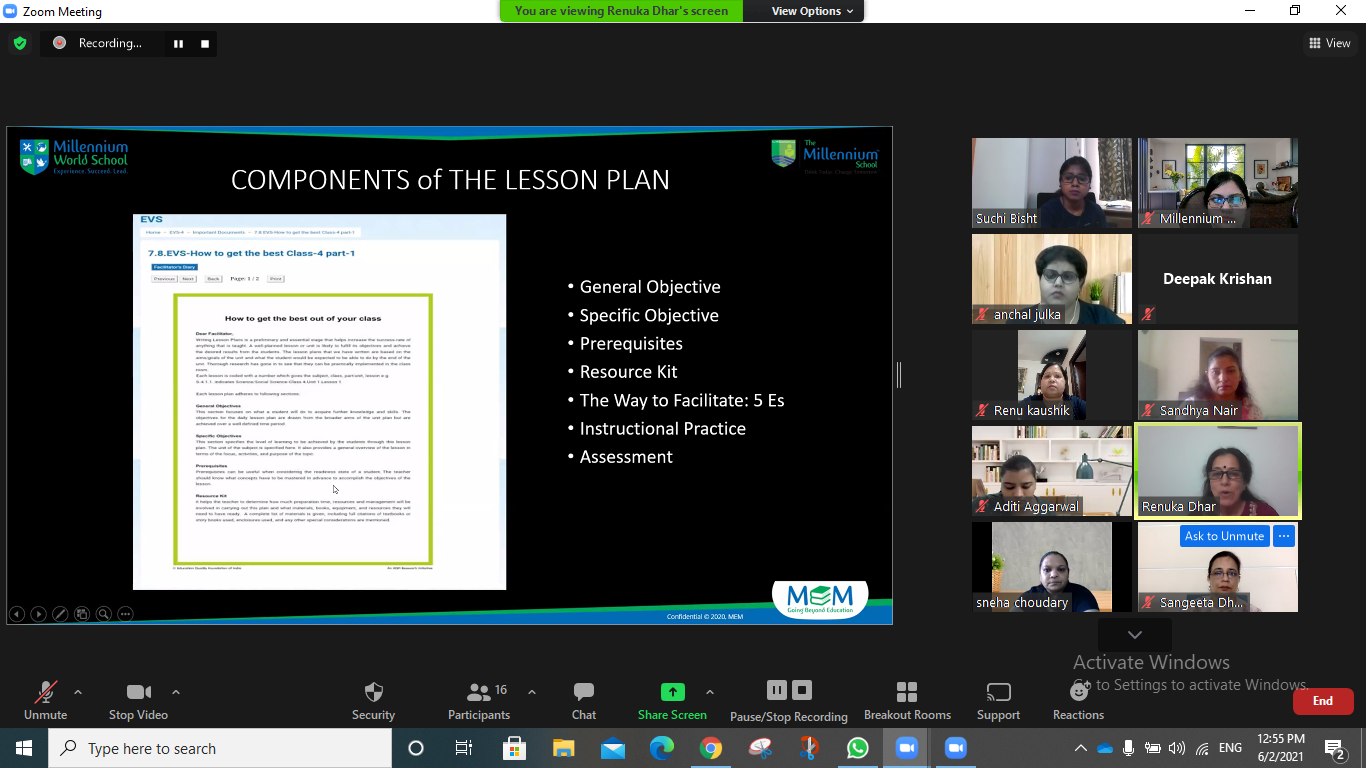Open the pen tool in slideshow controls
Screen dimensions: 1366x768
60,614
